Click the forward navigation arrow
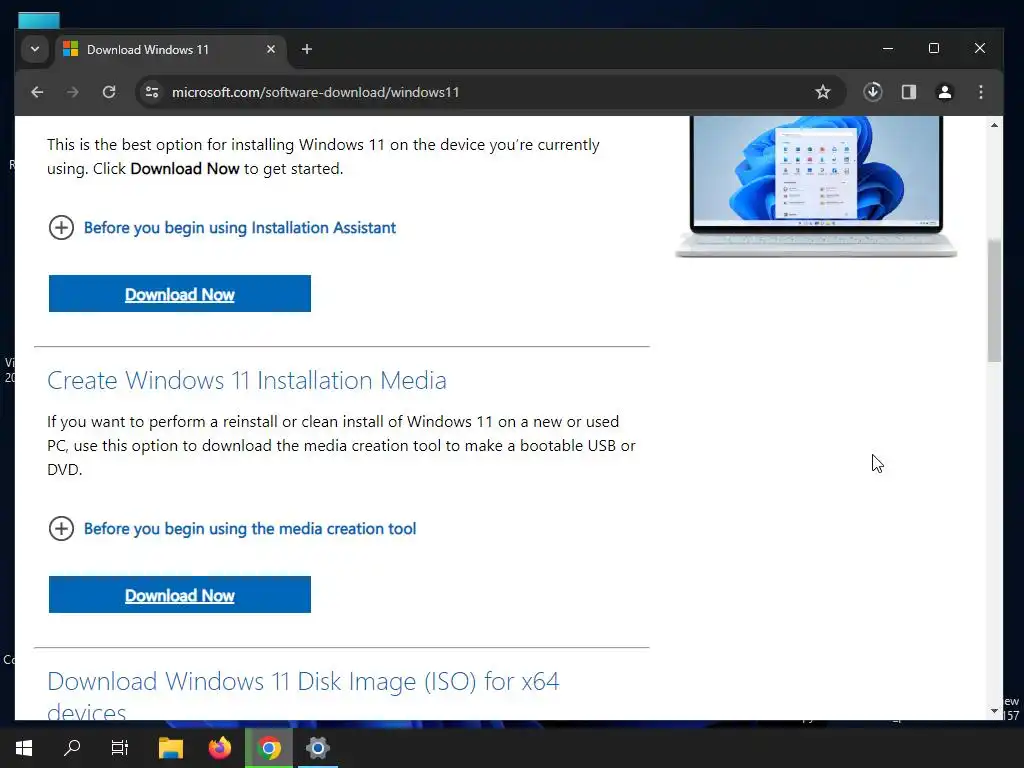Viewport: 1024px width, 768px height. click(x=72, y=92)
